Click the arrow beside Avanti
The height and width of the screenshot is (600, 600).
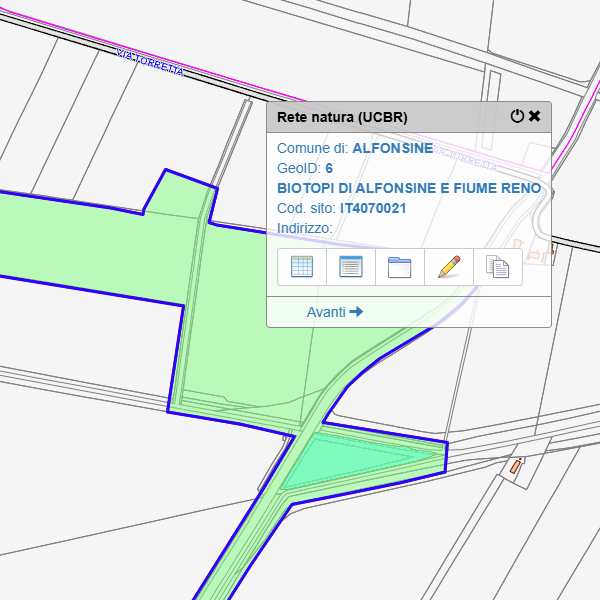coord(356,312)
